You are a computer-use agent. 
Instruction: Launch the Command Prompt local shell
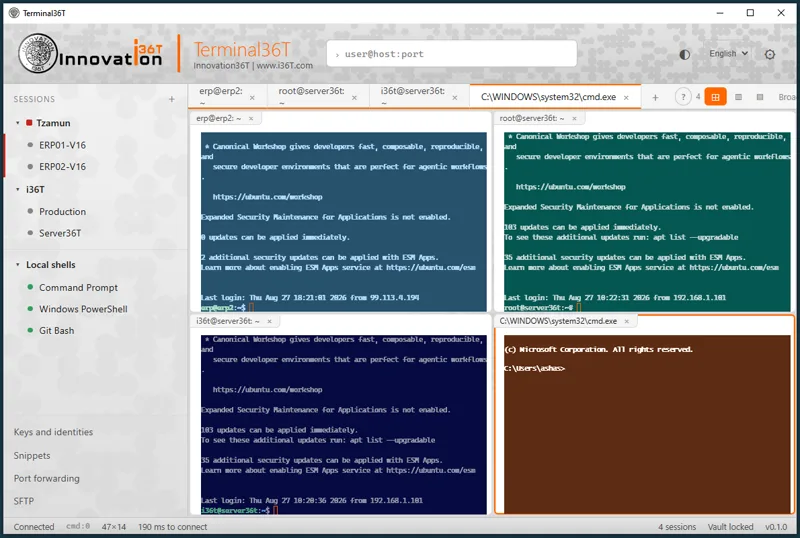point(78,287)
